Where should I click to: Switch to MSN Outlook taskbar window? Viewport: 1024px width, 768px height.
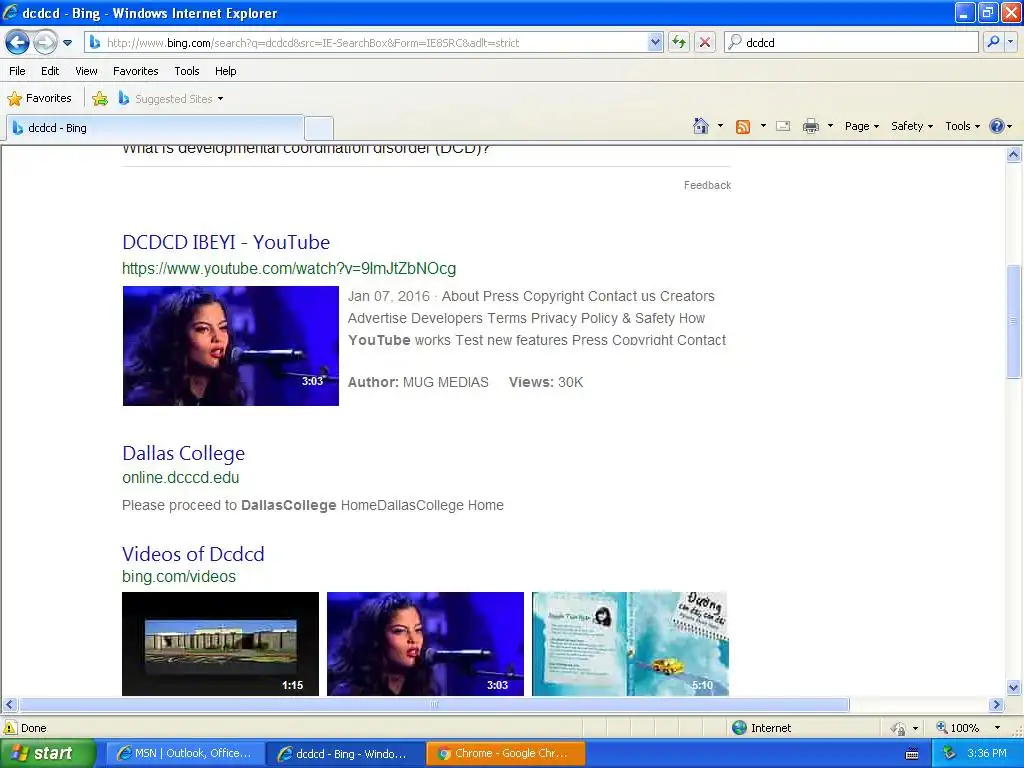click(x=185, y=754)
